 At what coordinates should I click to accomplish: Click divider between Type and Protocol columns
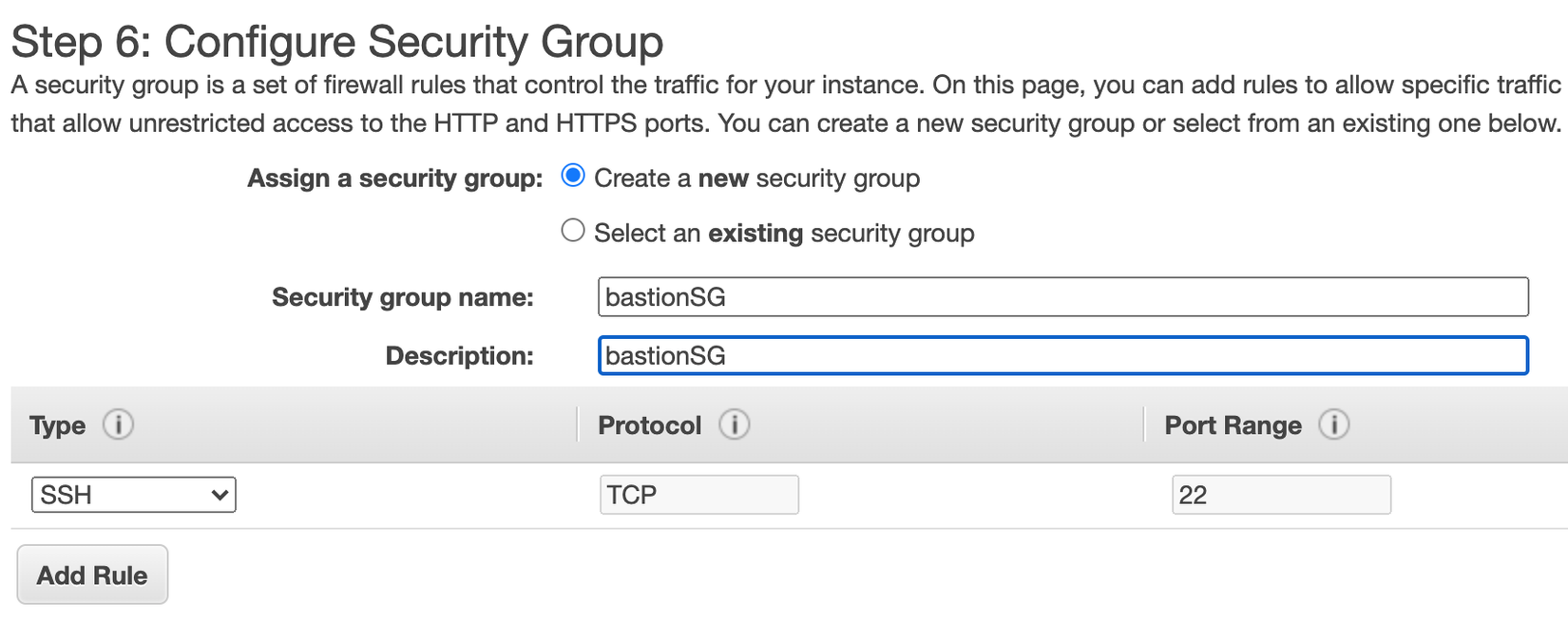tap(577, 424)
